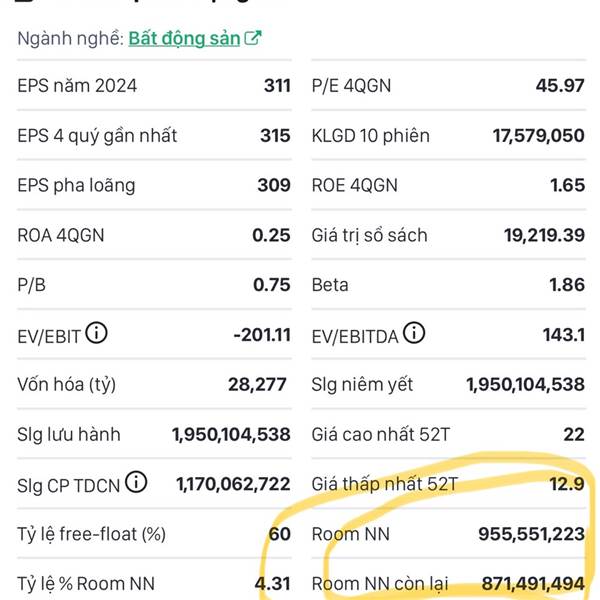Select the Slg niêm yết value
Viewport: 600px width, 600px height.
pos(525,384)
